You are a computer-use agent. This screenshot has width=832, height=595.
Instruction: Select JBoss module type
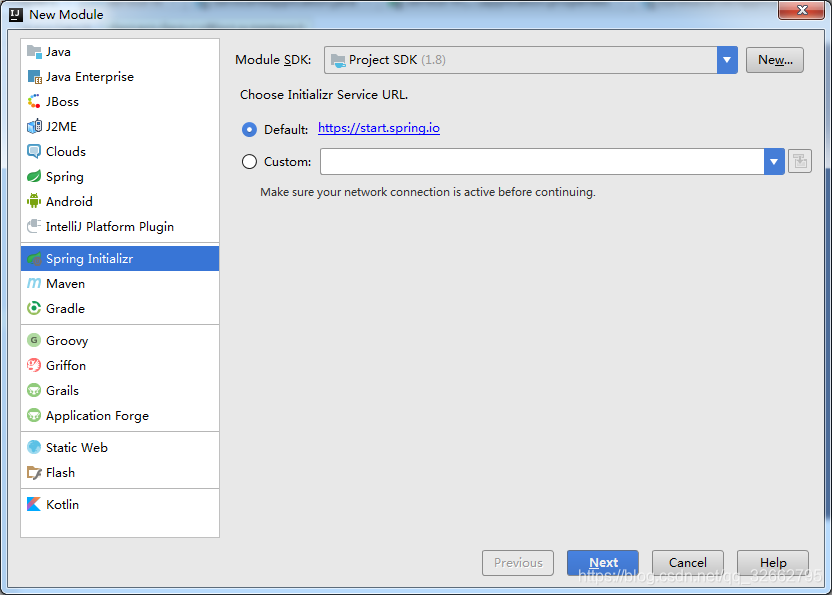click(120, 101)
